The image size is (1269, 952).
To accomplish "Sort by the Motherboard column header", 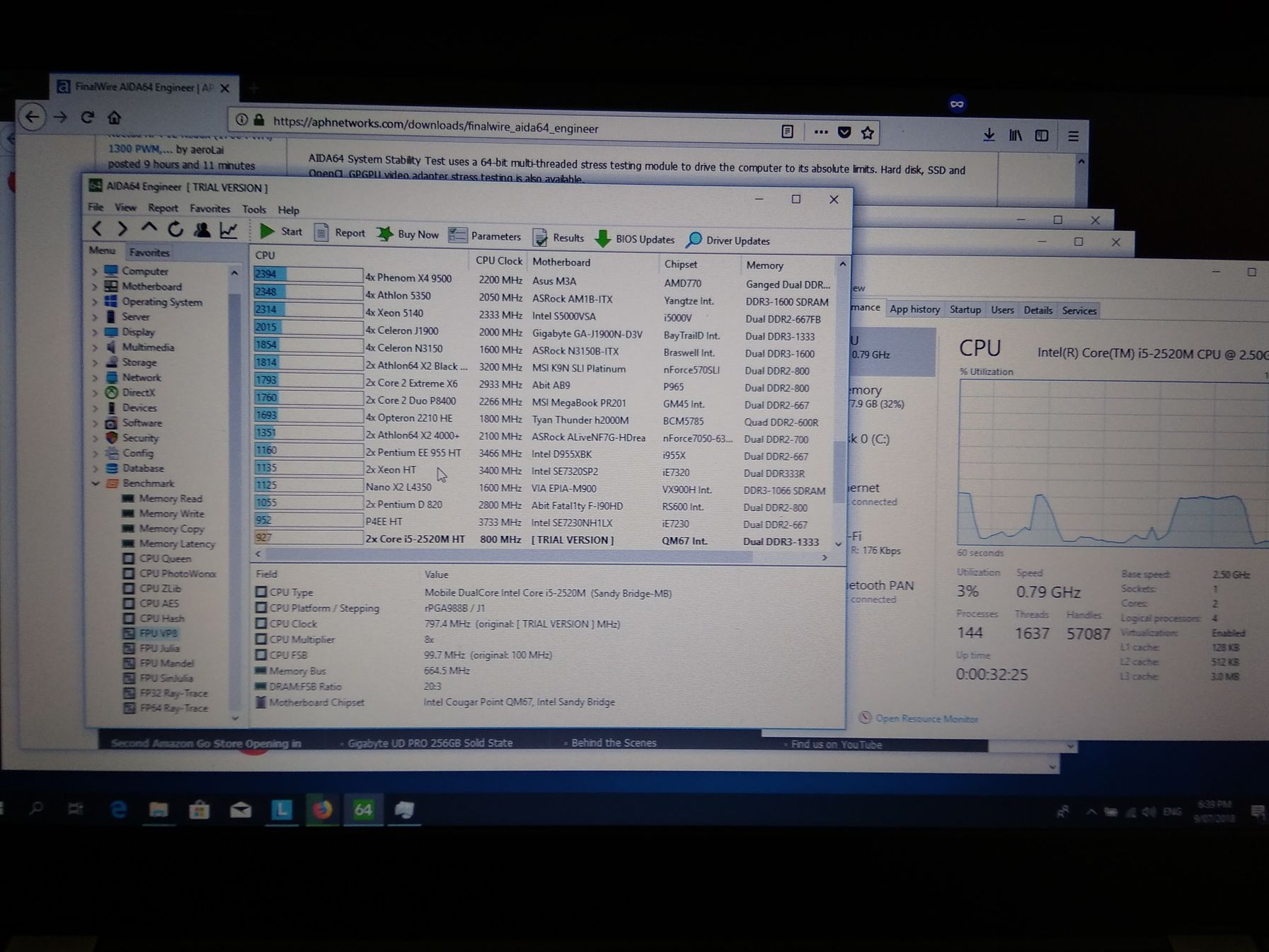I will pyautogui.click(x=561, y=262).
